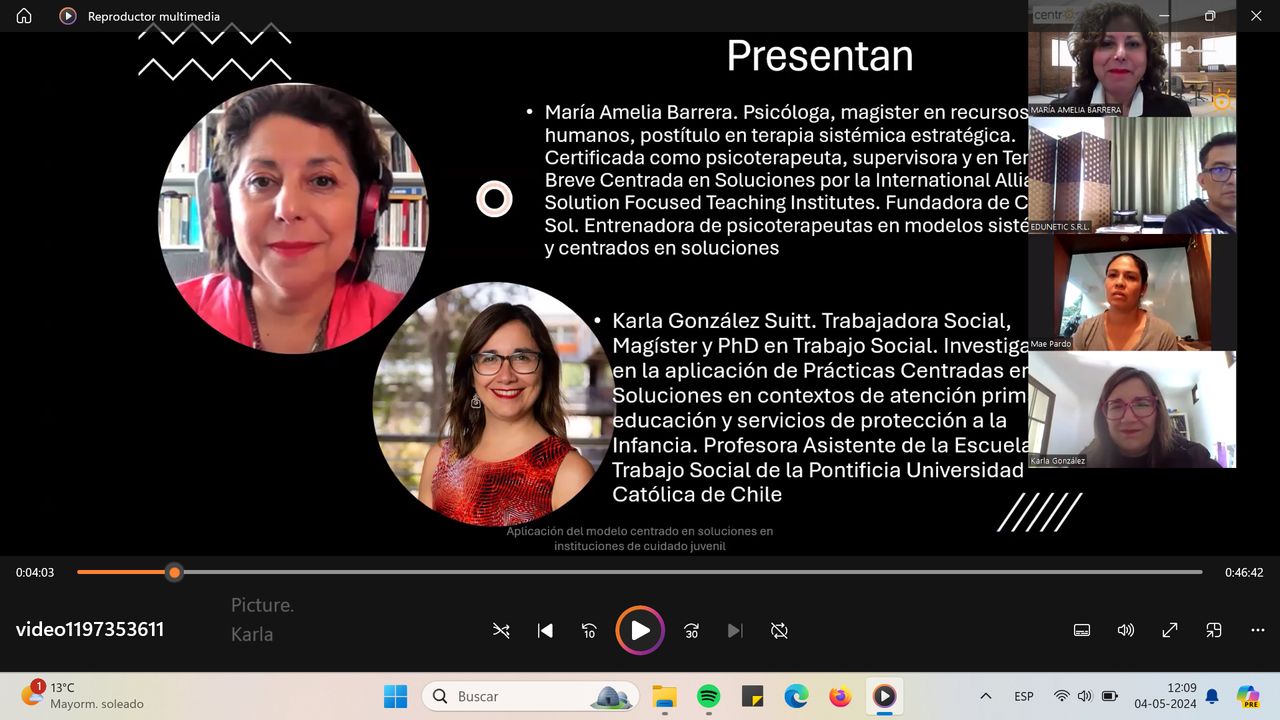This screenshot has width=1280, height=720.
Task: Enter full screen mode
Action: coord(1169,631)
